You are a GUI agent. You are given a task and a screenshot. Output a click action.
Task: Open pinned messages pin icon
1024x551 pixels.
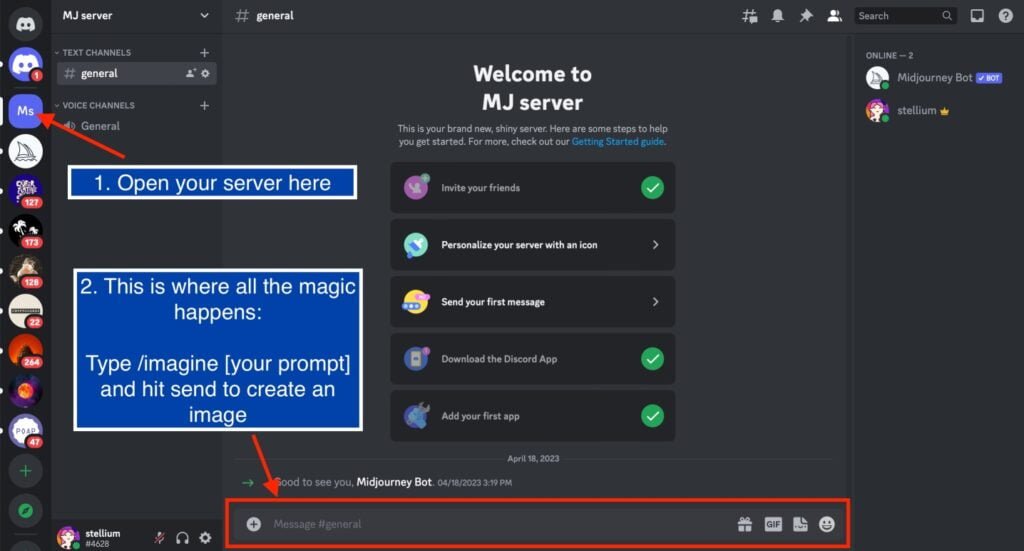tap(806, 16)
